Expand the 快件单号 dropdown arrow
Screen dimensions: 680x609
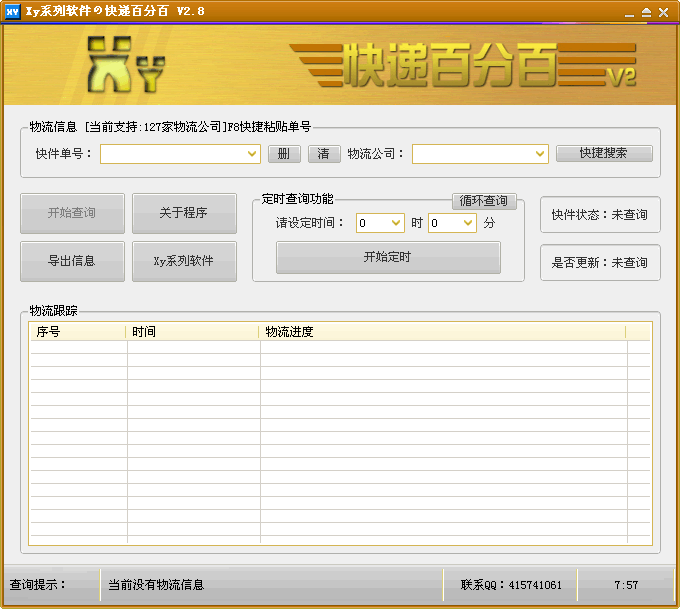click(252, 154)
